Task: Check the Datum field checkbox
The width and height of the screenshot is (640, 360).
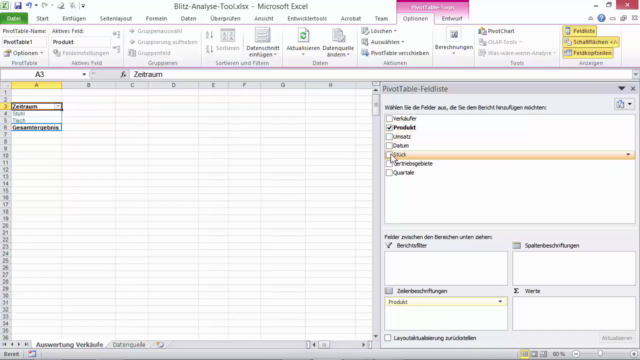Action: (389, 145)
